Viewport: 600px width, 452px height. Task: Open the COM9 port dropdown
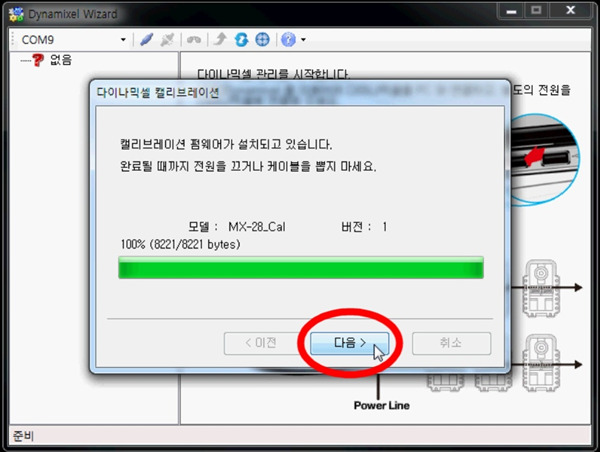click(x=123, y=40)
